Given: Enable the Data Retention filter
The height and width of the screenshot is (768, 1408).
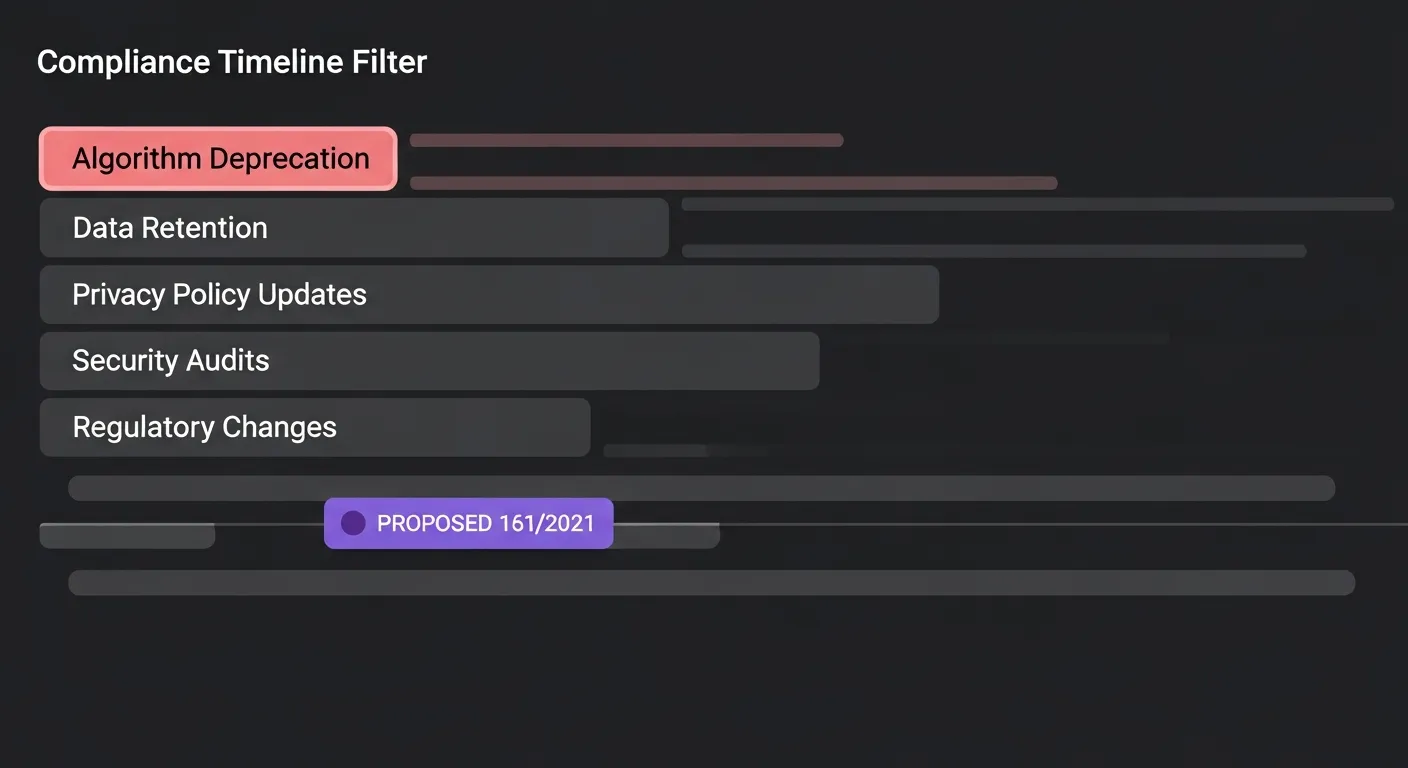Looking at the screenshot, I should click(x=354, y=228).
